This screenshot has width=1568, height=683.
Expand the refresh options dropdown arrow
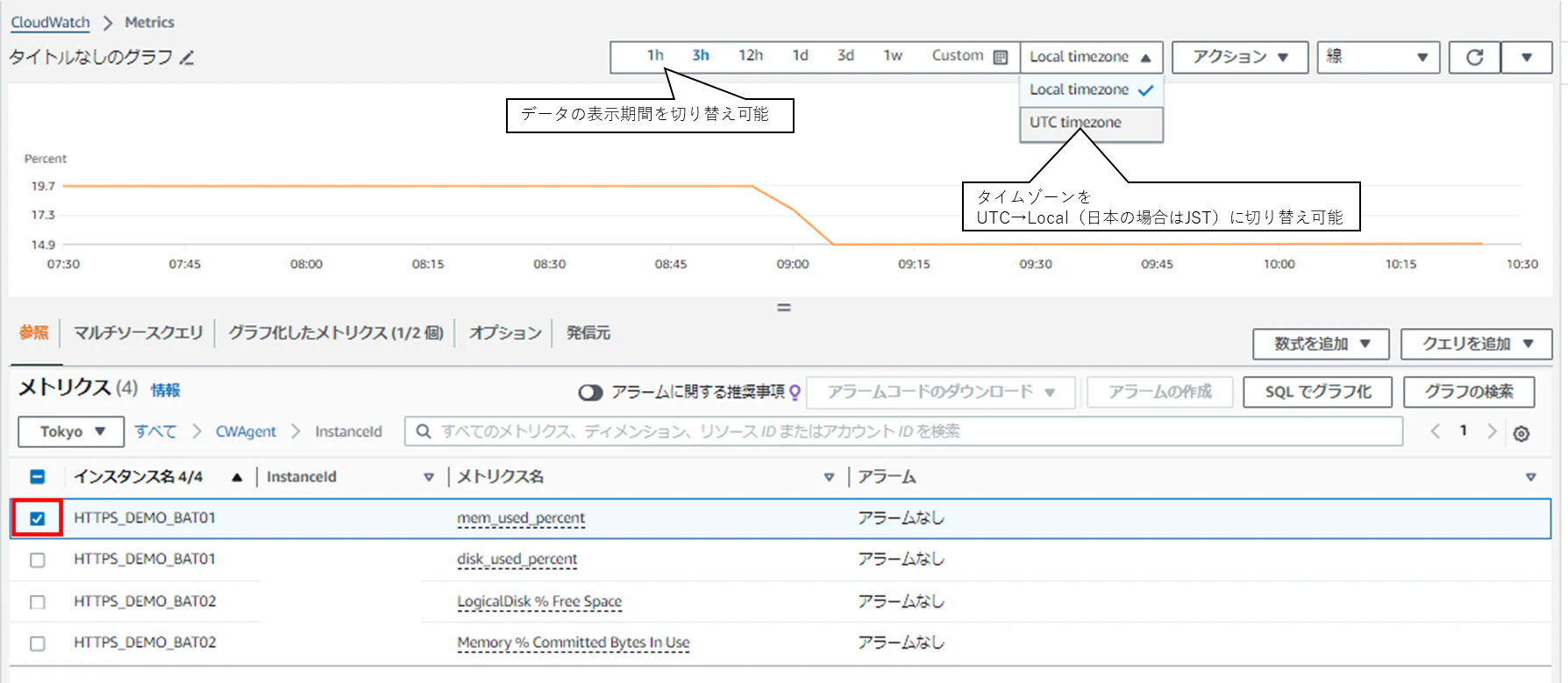click(x=1527, y=57)
